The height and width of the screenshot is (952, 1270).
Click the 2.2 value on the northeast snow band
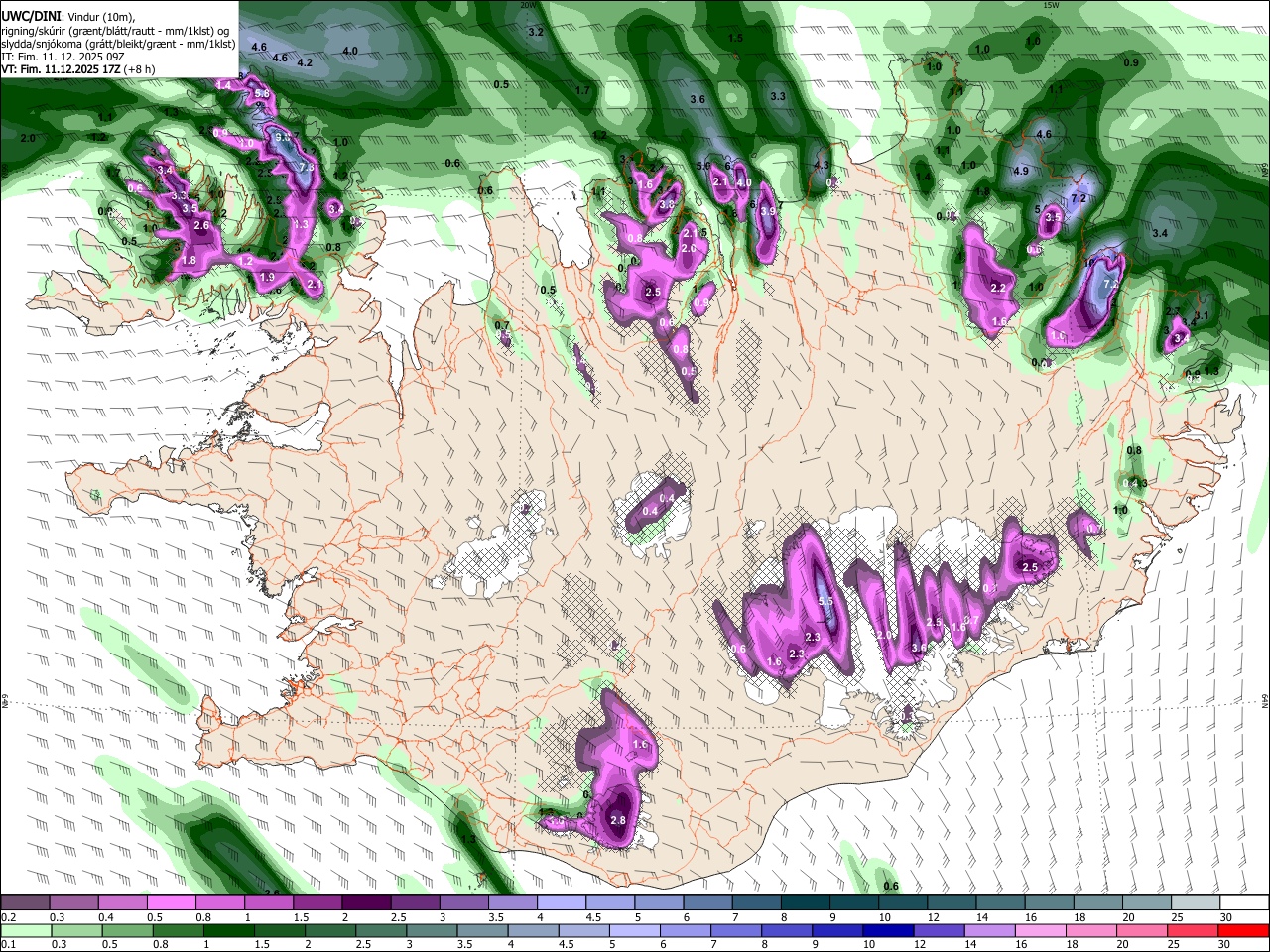[998, 288]
